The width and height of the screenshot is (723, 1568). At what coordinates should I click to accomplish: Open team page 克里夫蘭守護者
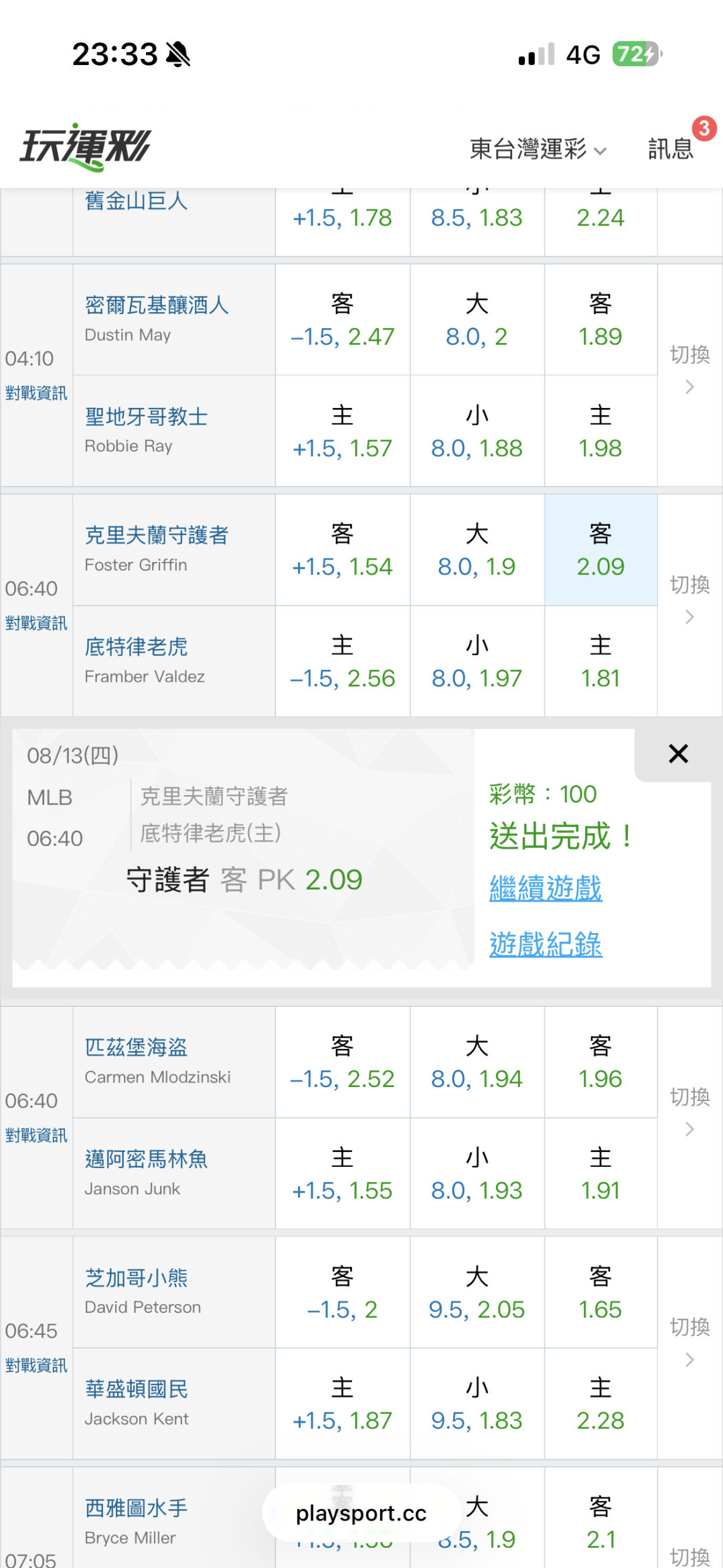(157, 535)
